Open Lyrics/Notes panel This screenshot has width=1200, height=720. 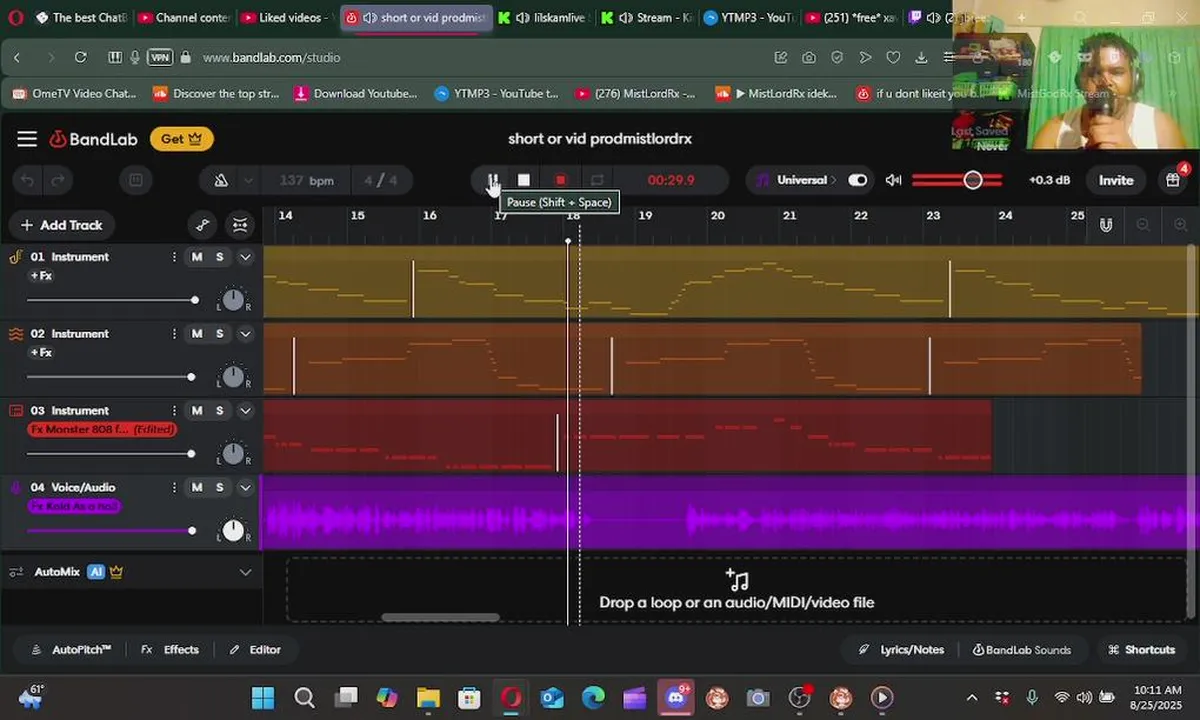(x=901, y=650)
